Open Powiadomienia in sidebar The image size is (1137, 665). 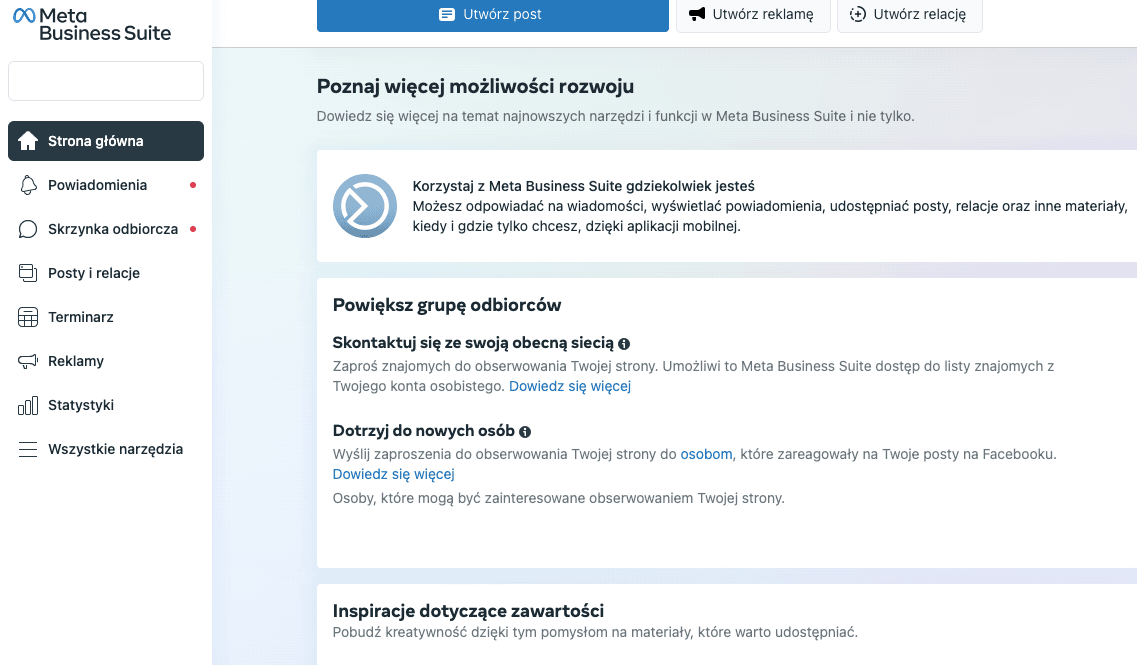tap(106, 185)
